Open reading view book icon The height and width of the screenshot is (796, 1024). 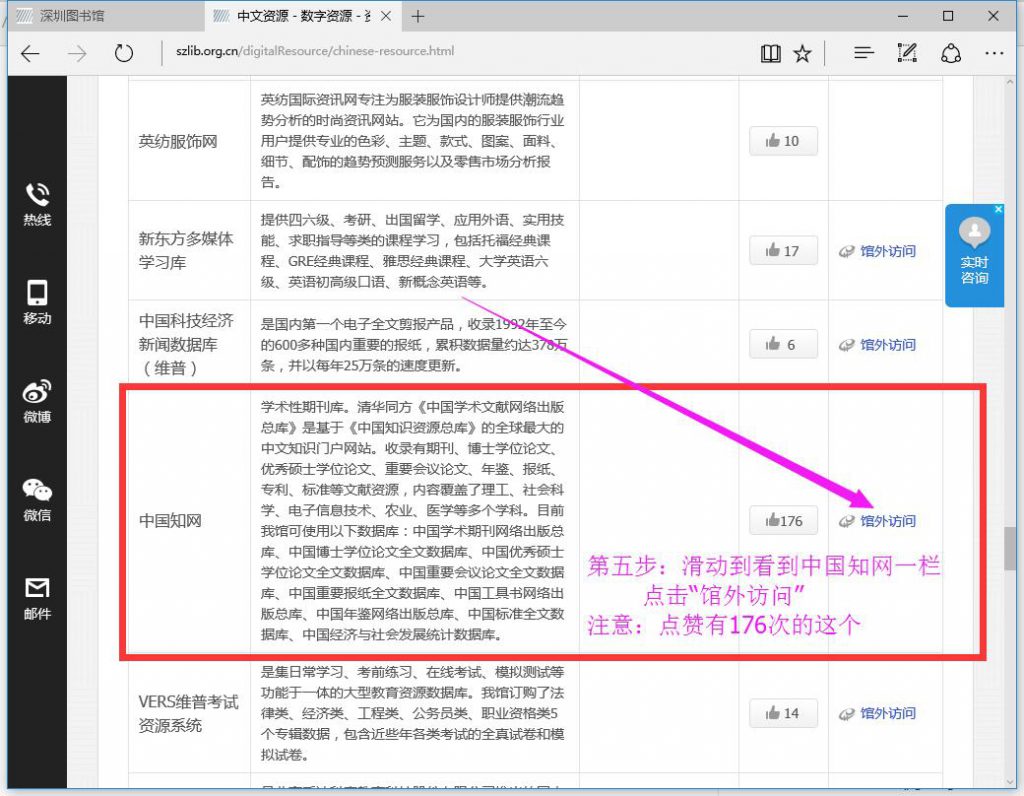pos(770,53)
